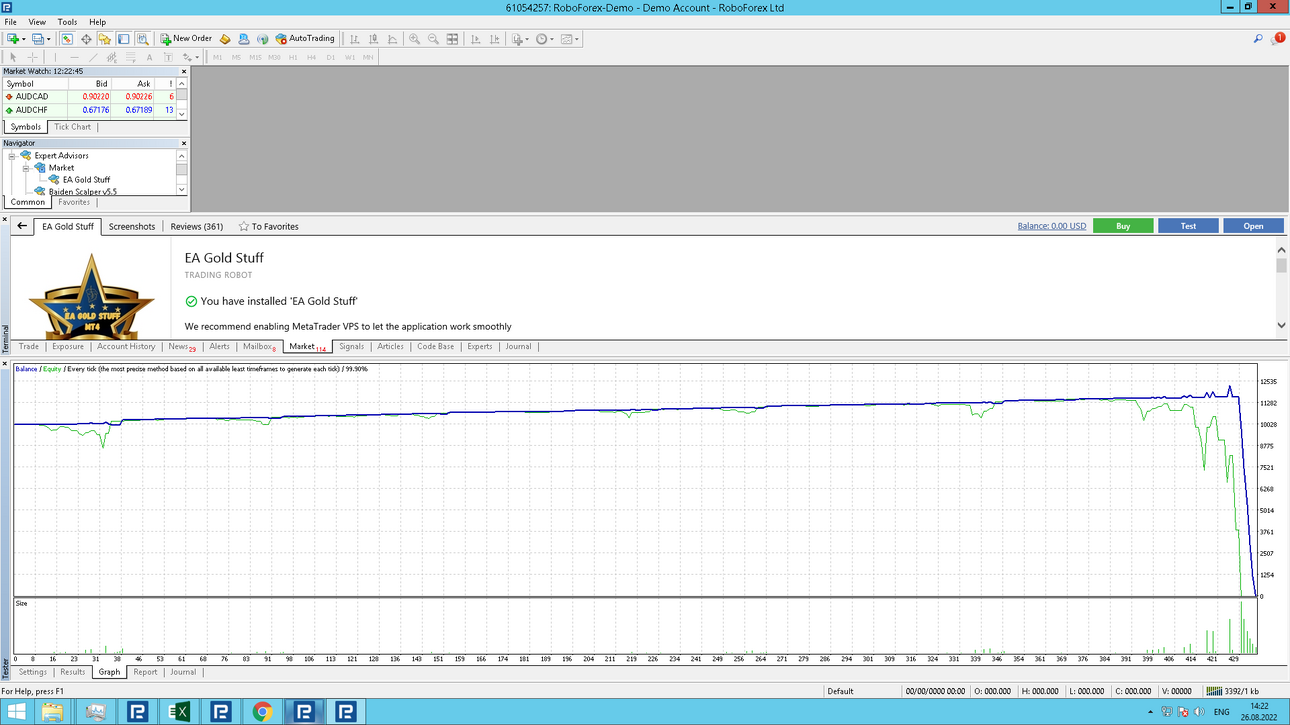
Task: Open the new chart dropdown arrow
Action: pos(24,40)
